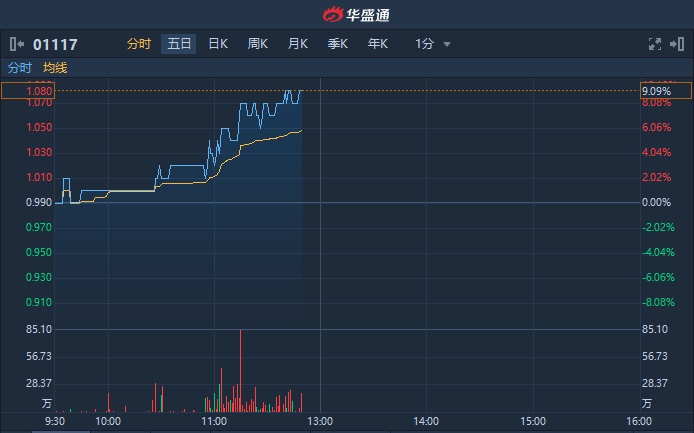Open the 1分 interval dropdown
694x433 pixels.
click(433, 44)
